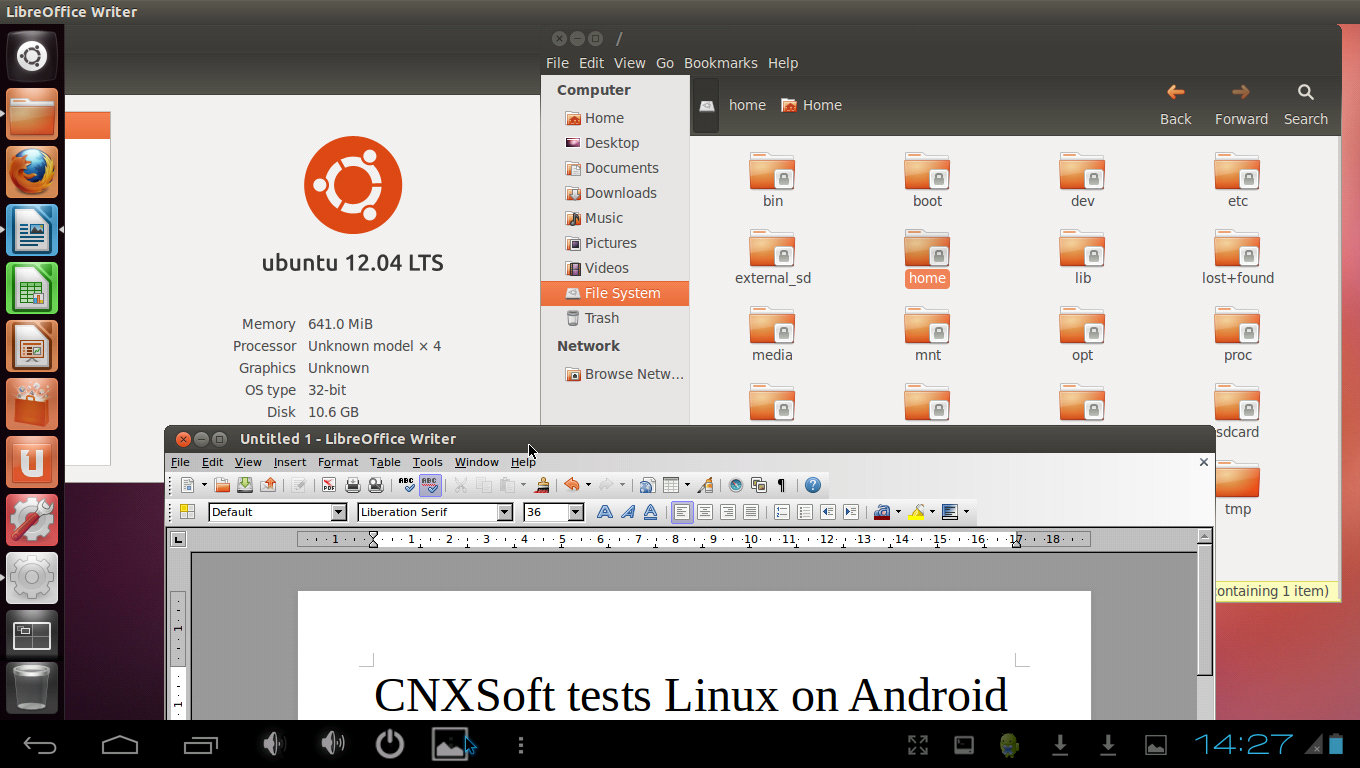Open LibreOffice Calc from the launcher
This screenshot has height=768, width=1360.
tap(32, 288)
